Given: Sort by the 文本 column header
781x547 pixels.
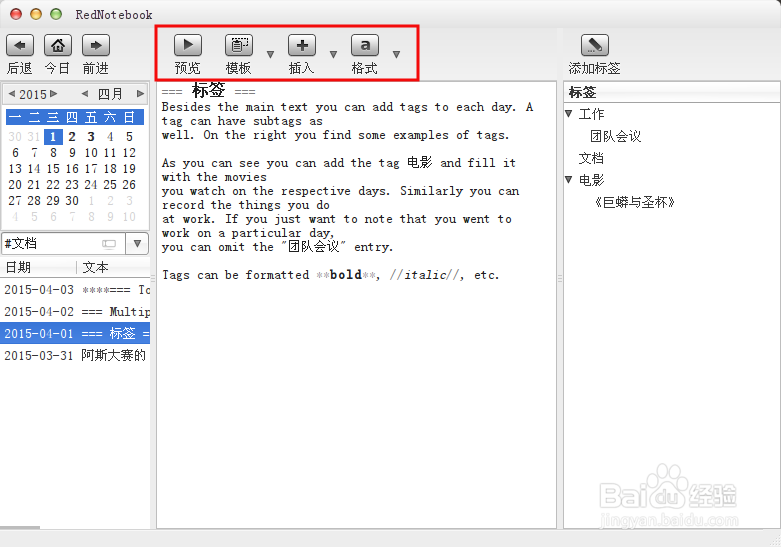Looking at the screenshot, I should click(114, 268).
